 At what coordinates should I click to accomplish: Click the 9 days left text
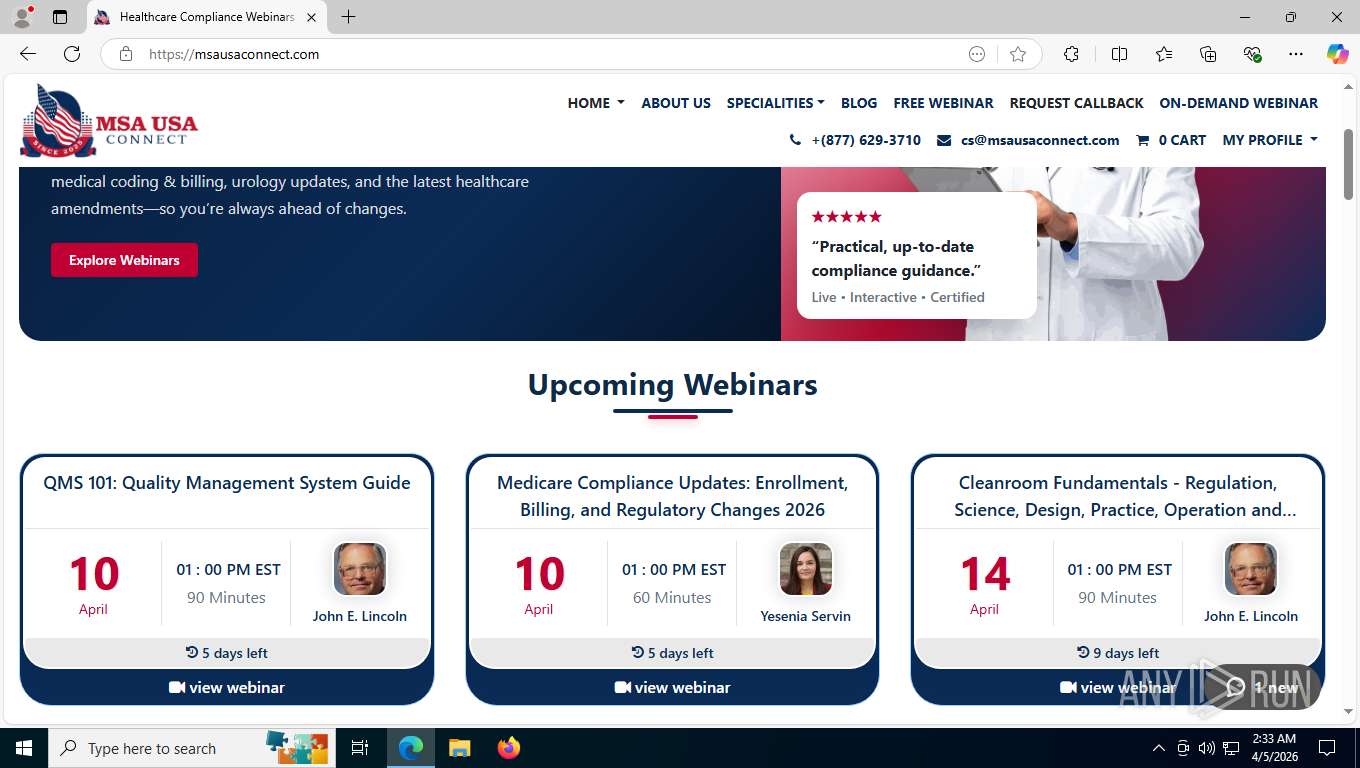pos(1126,653)
